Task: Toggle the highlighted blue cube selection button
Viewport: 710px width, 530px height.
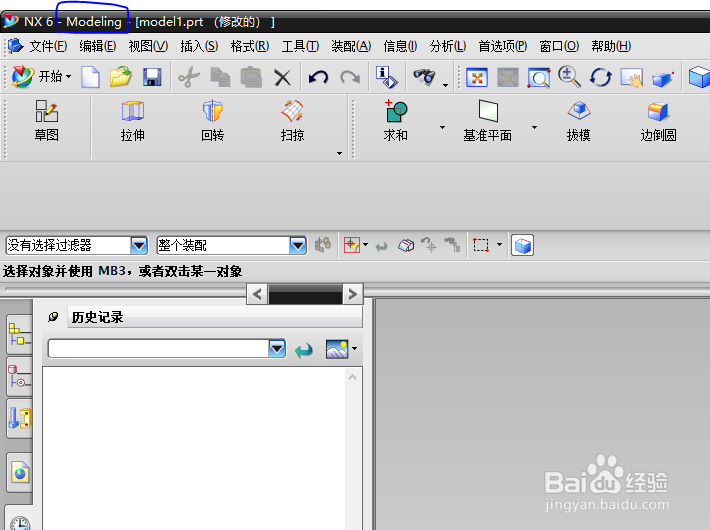Action: click(523, 246)
